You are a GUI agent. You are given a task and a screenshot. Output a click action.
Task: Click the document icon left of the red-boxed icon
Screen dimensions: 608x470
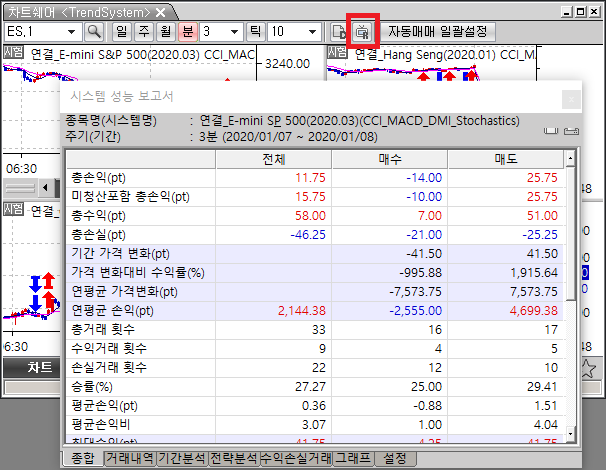340,31
